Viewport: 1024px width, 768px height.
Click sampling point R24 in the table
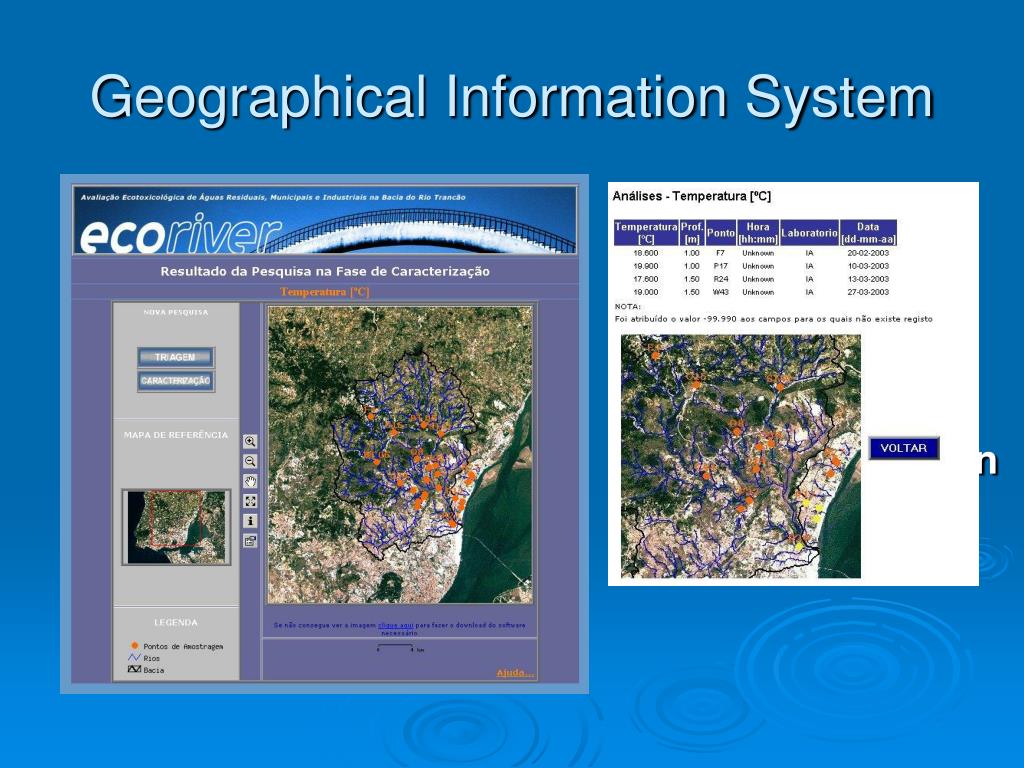[720, 279]
